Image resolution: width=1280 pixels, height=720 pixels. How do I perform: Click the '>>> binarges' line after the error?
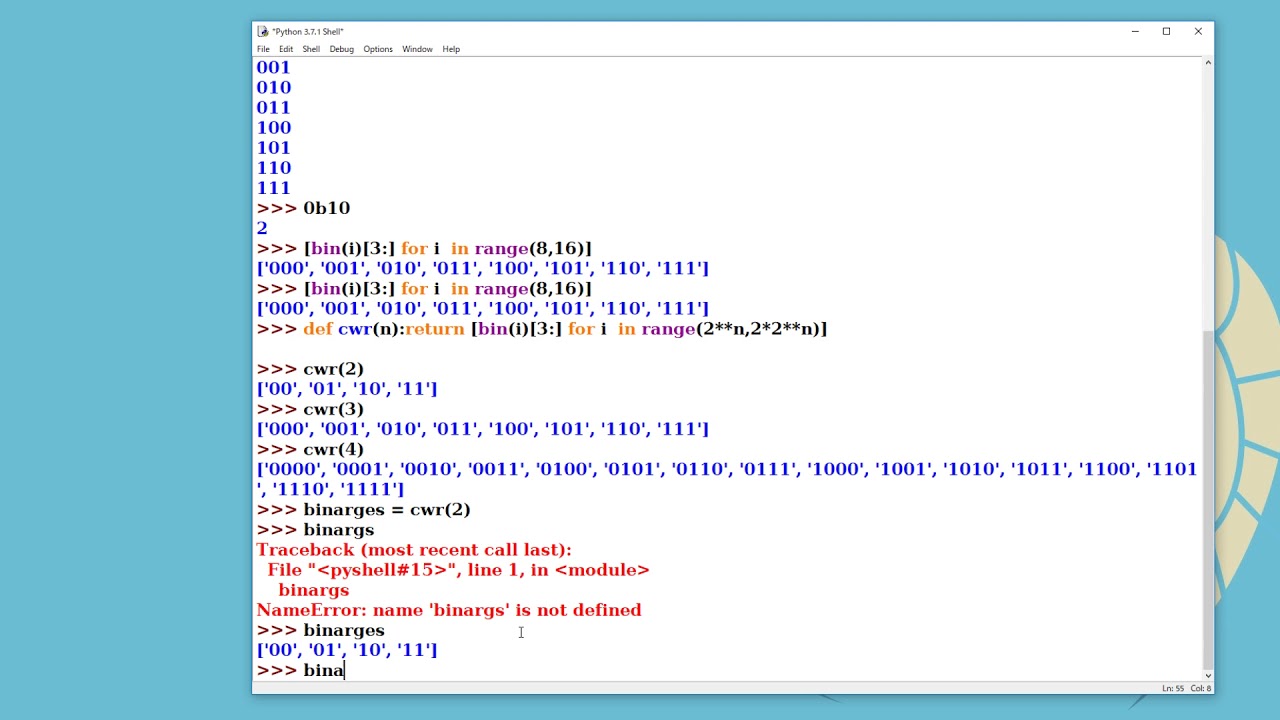pos(320,630)
